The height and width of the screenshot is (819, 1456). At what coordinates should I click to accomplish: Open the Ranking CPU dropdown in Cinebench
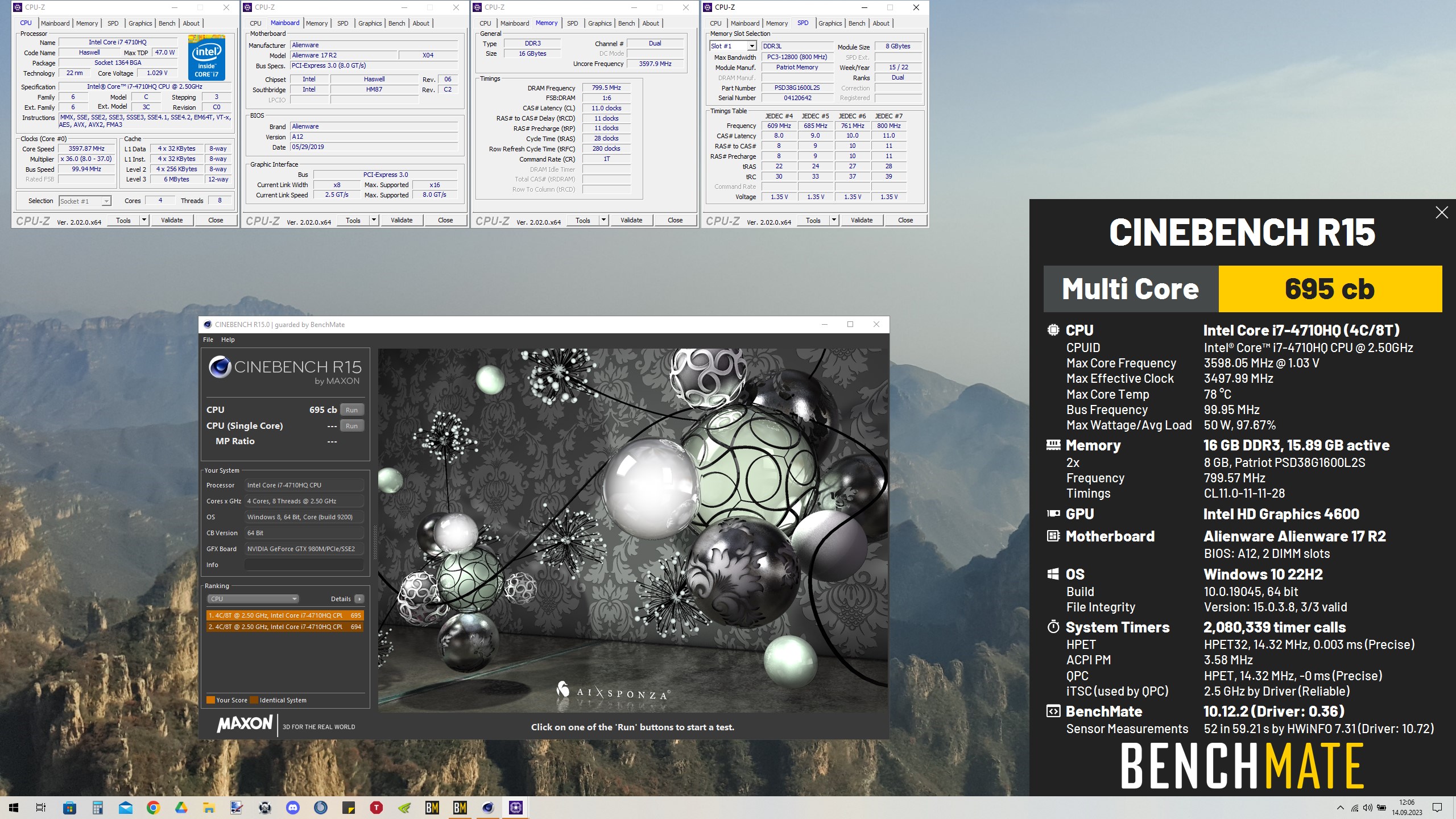254,599
